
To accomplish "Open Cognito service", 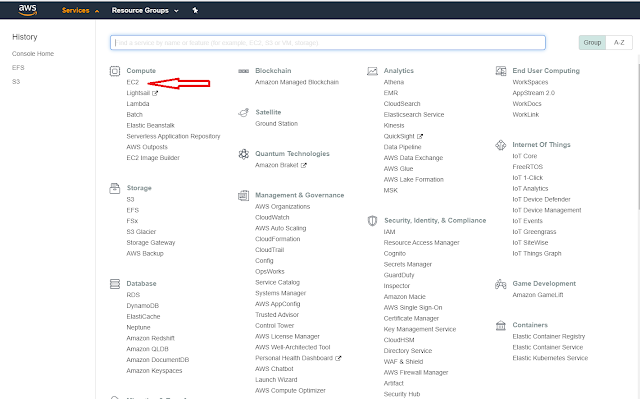I will point(395,254).
